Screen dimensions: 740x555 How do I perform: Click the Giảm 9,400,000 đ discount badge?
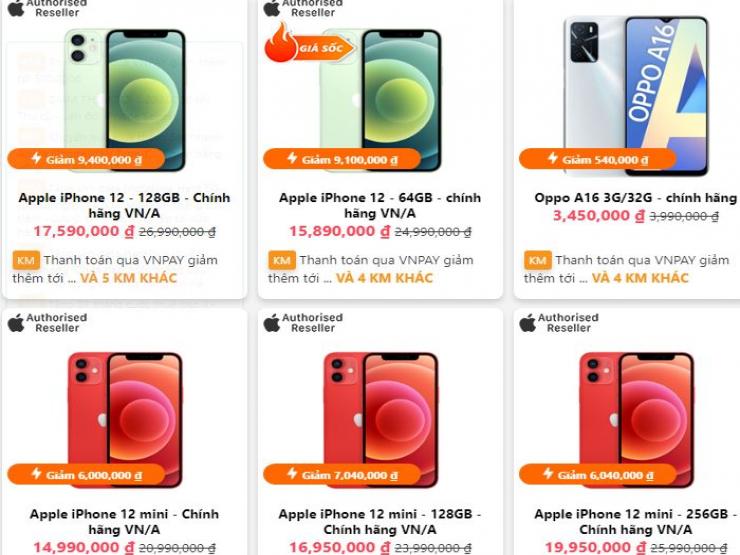pos(86,159)
